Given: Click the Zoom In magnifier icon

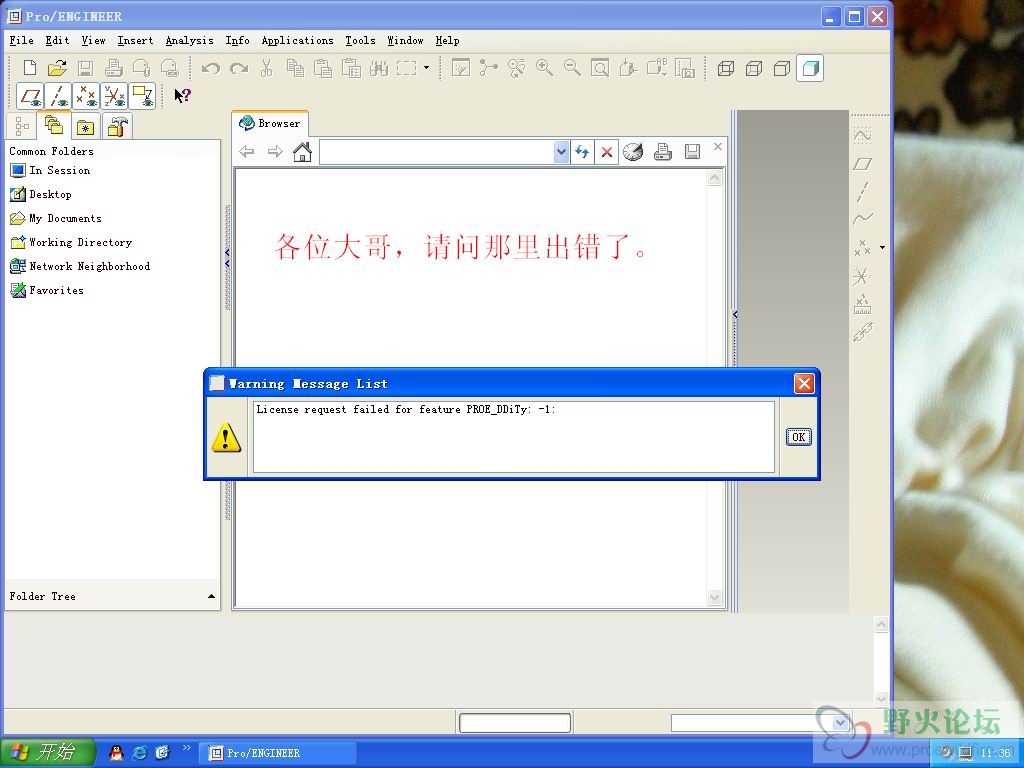Looking at the screenshot, I should (544, 68).
